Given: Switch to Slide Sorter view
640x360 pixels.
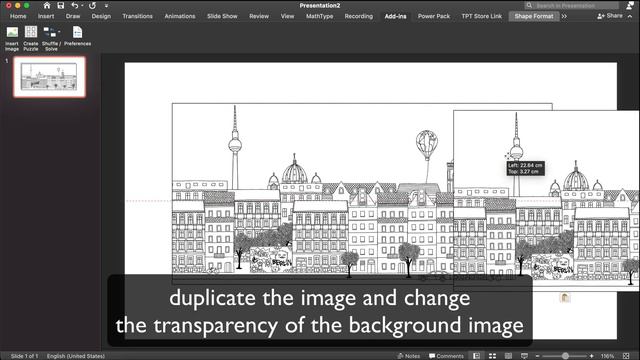Looking at the screenshot, I should 493,356.
